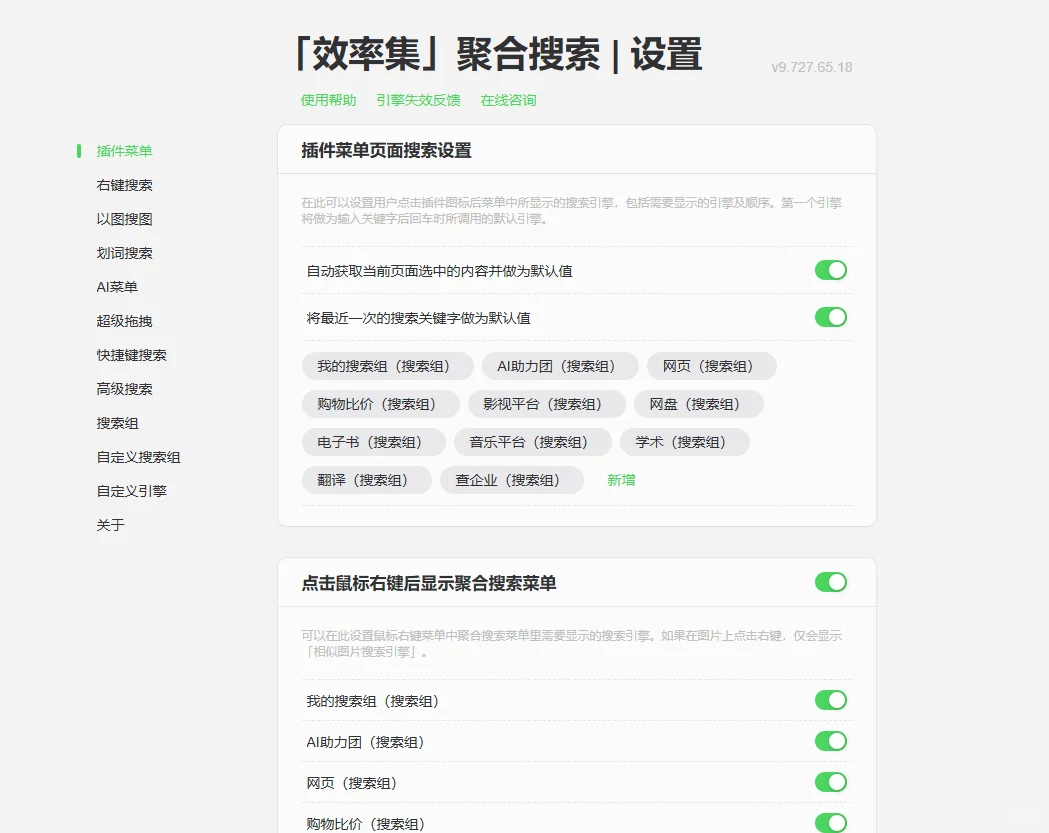关闭「自动获取当前页面选中的内容并做为默认值」开关

(830, 270)
